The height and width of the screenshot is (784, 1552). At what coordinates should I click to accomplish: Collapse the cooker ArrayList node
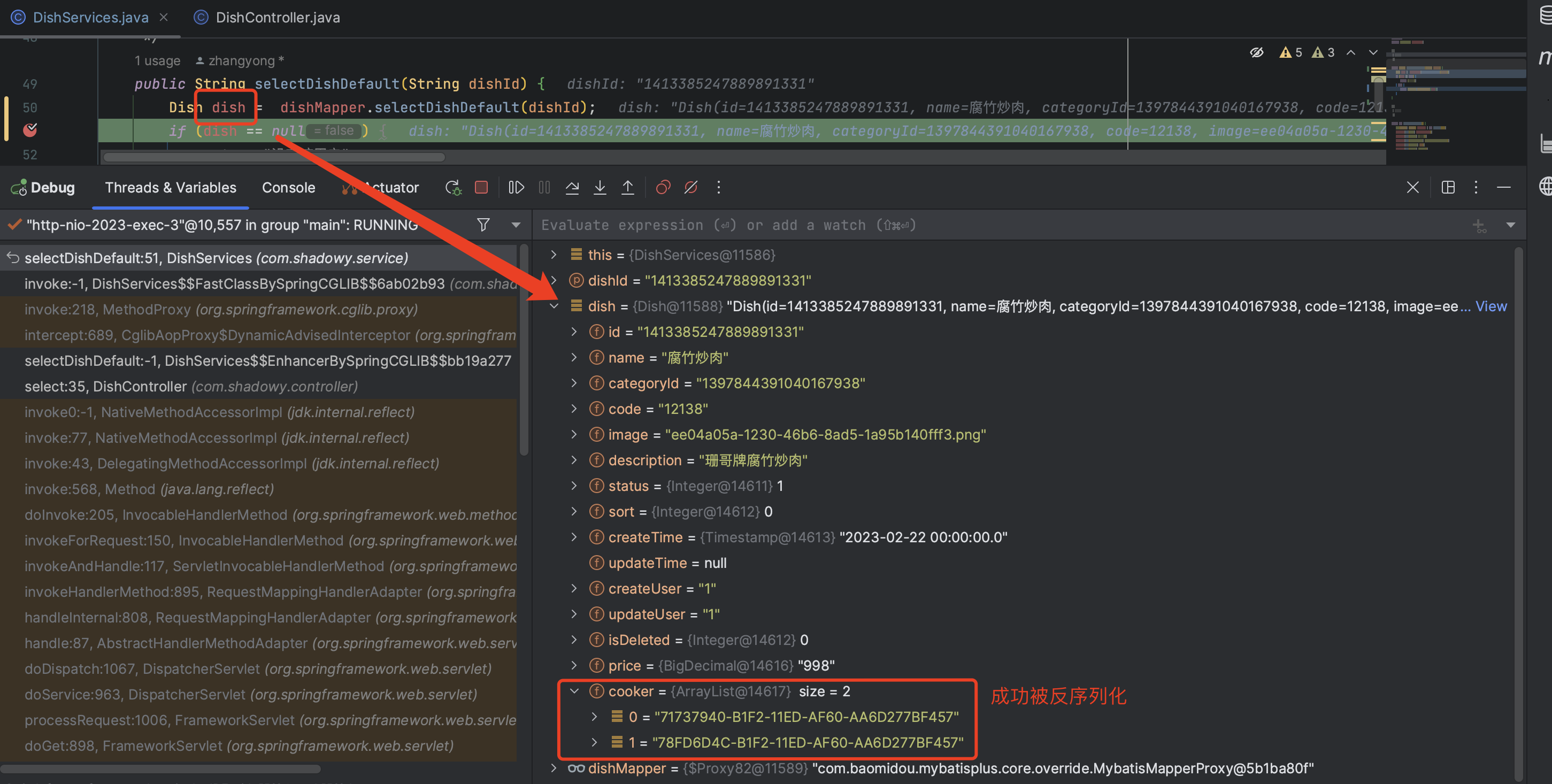coord(574,691)
